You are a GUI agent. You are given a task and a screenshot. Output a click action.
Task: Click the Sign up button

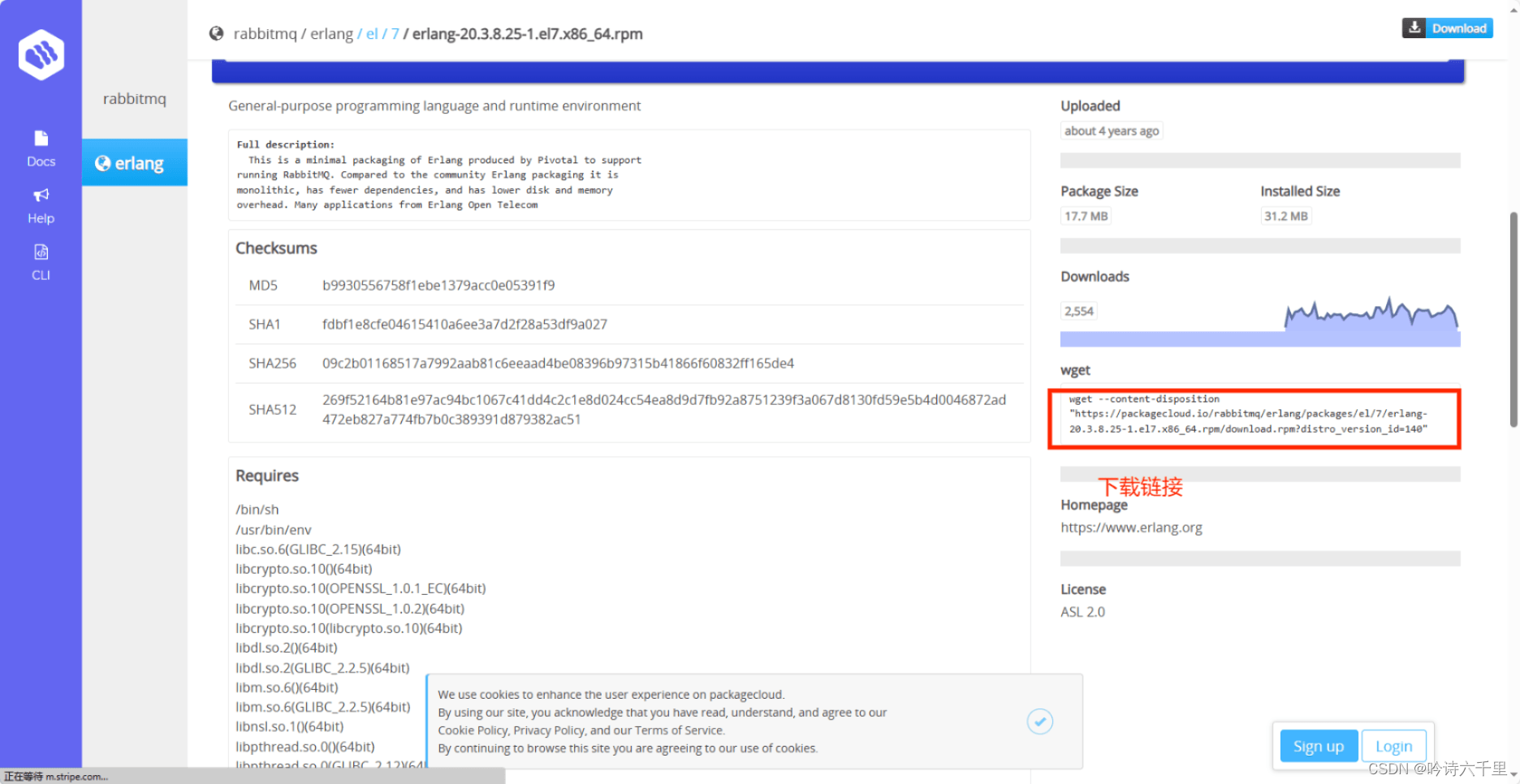pos(1319,746)
